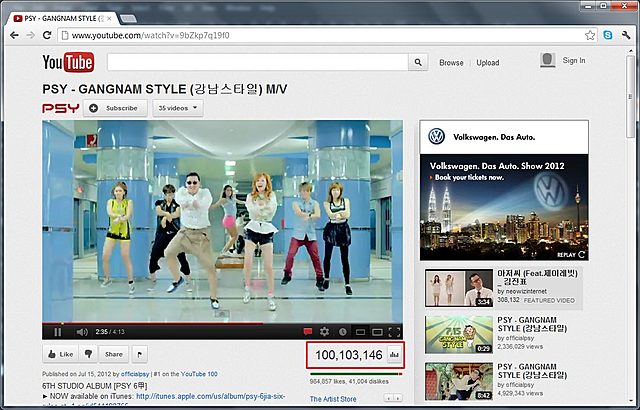Screen dimensions: 640x410
Task: Open a new browser tab
Action: tap(129, 19)
